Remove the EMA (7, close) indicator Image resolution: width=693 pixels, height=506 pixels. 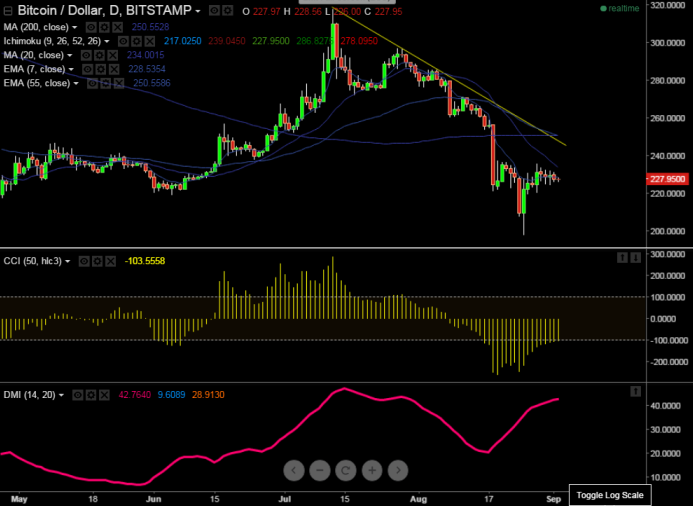(x=114, y=69)
